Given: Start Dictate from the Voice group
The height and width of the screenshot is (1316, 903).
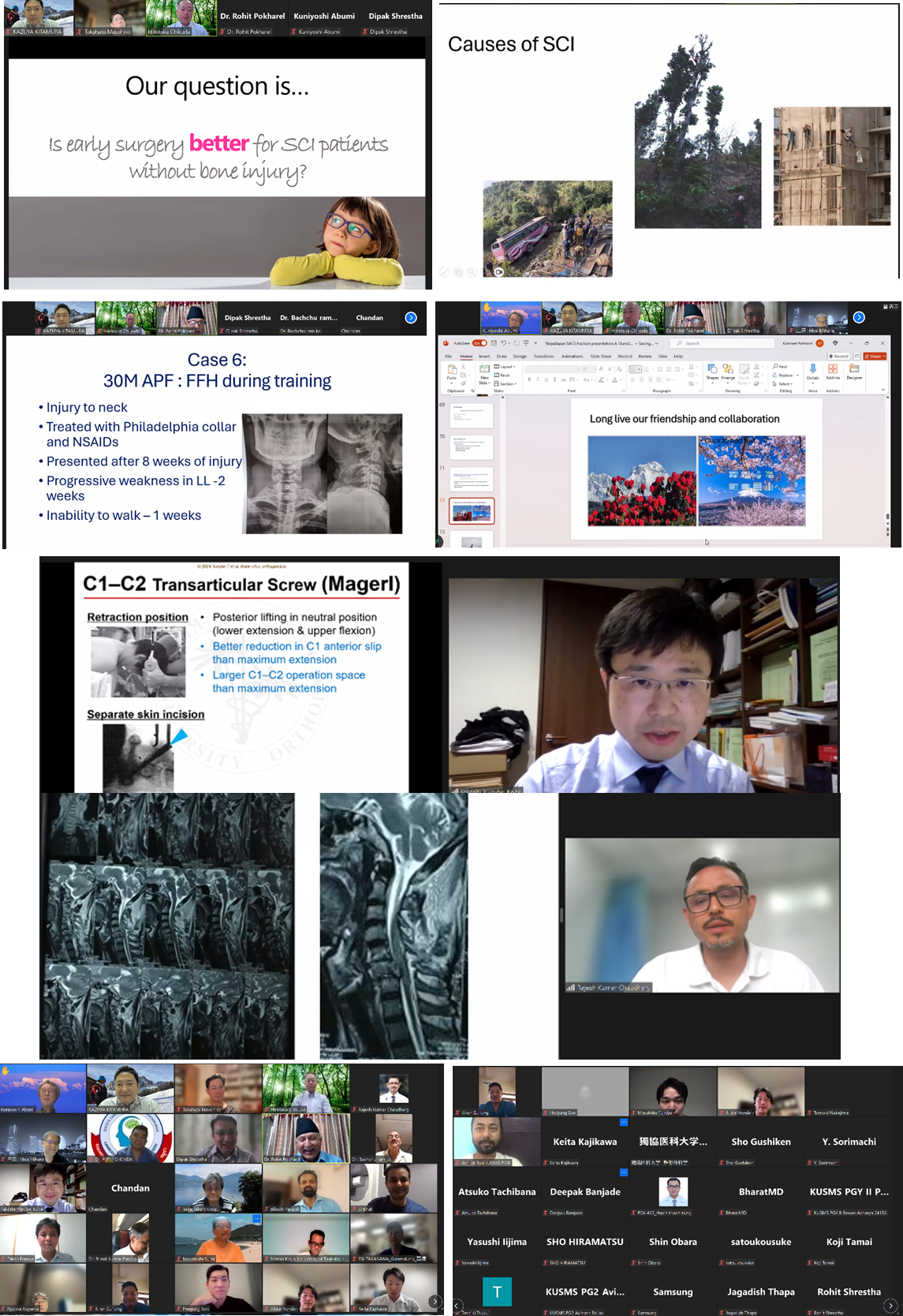Looking at the screenshot, I should 812,371.
